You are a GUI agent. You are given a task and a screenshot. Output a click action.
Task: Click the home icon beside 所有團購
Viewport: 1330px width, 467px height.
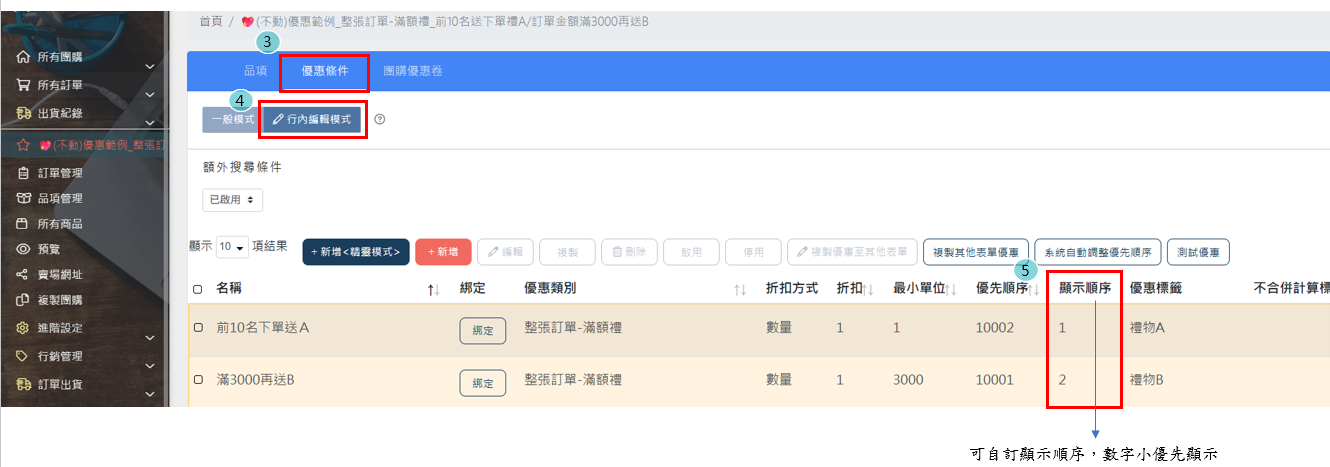click(x=23, y=57)
